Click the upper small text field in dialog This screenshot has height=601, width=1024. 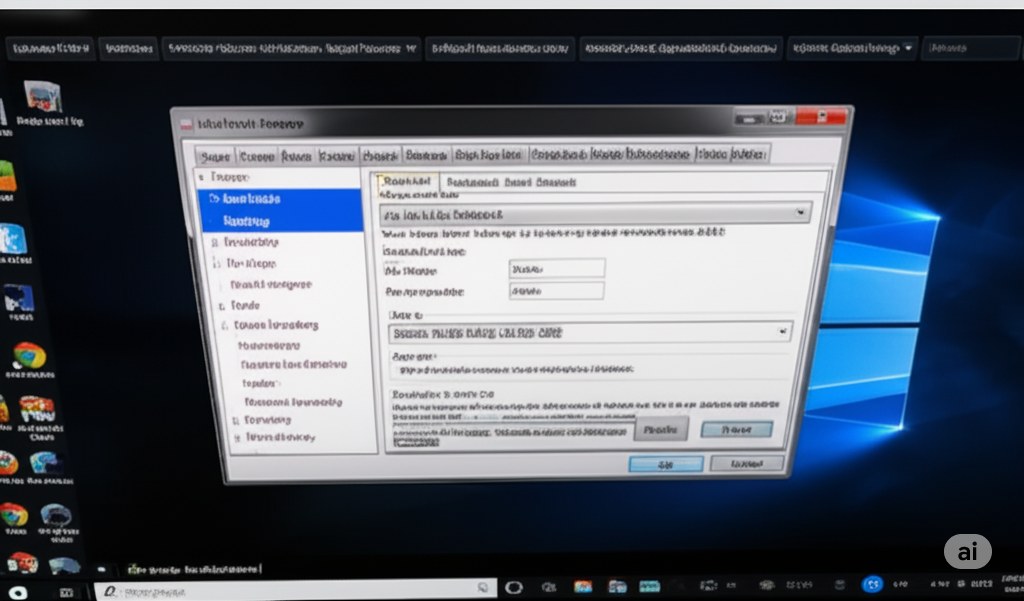pos(557,268)
